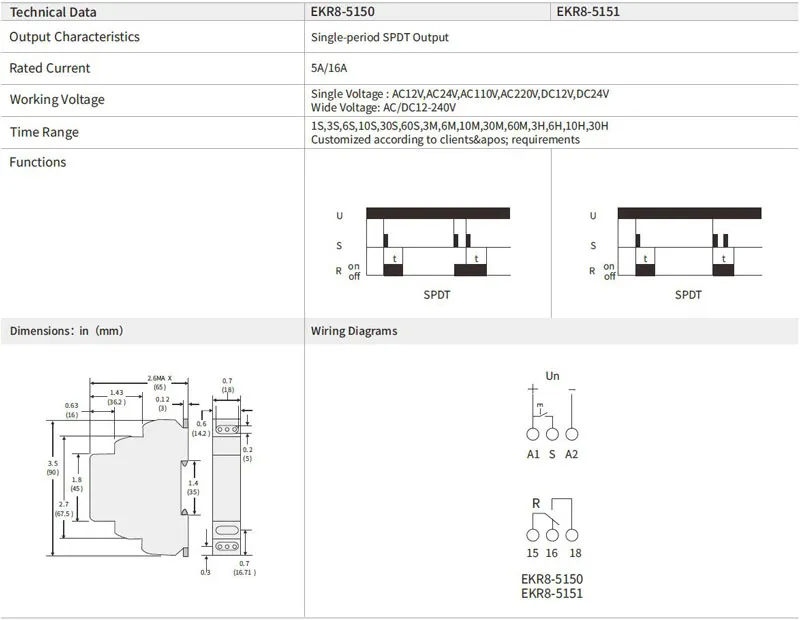Click the EKR8-5151 timing function diagram
The height and width of the screenshot is (620, 800).
(682, 245)
